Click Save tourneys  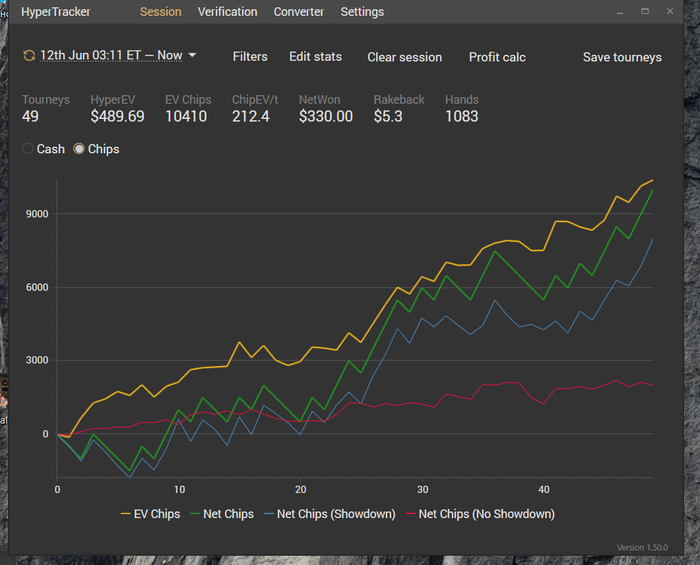[622, 57]
